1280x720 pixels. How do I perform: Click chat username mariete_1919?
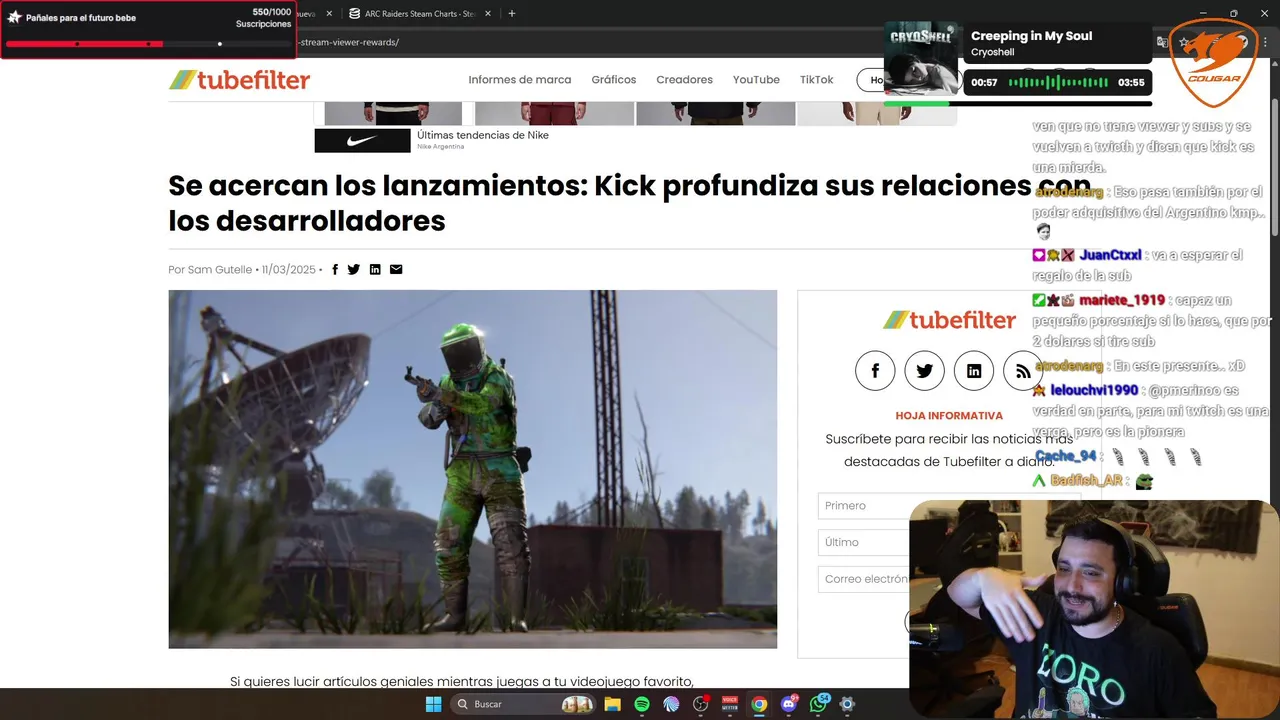(x=1121, y=301)
